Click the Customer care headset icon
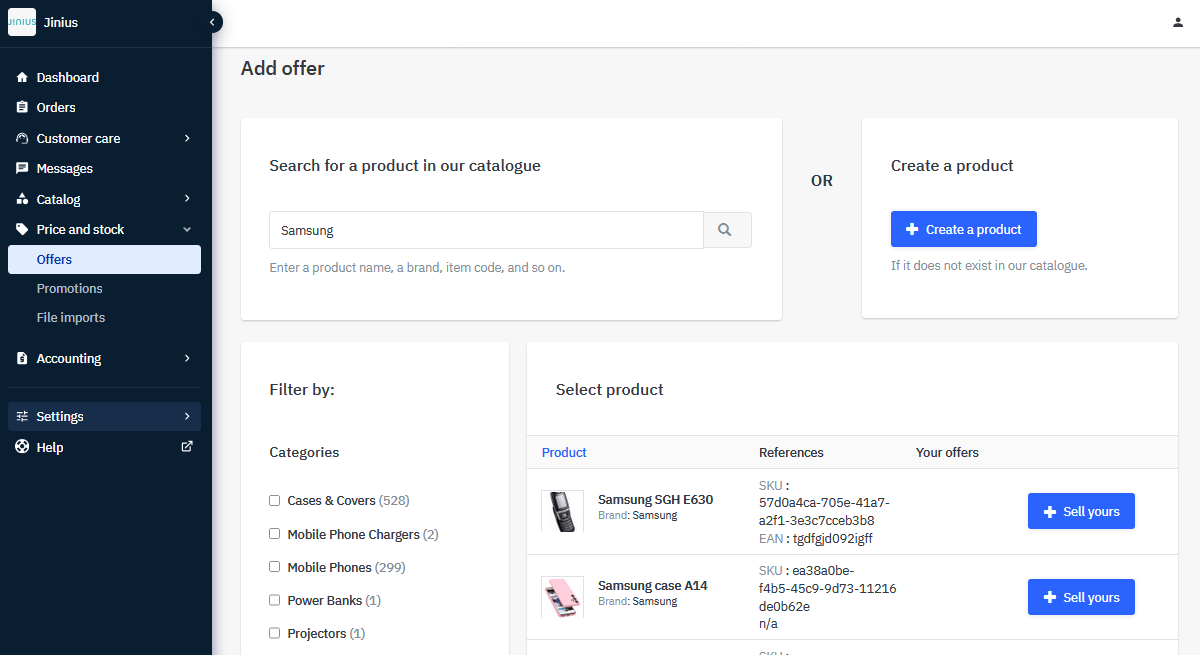 pyautogui.click(x=22, y=138)
